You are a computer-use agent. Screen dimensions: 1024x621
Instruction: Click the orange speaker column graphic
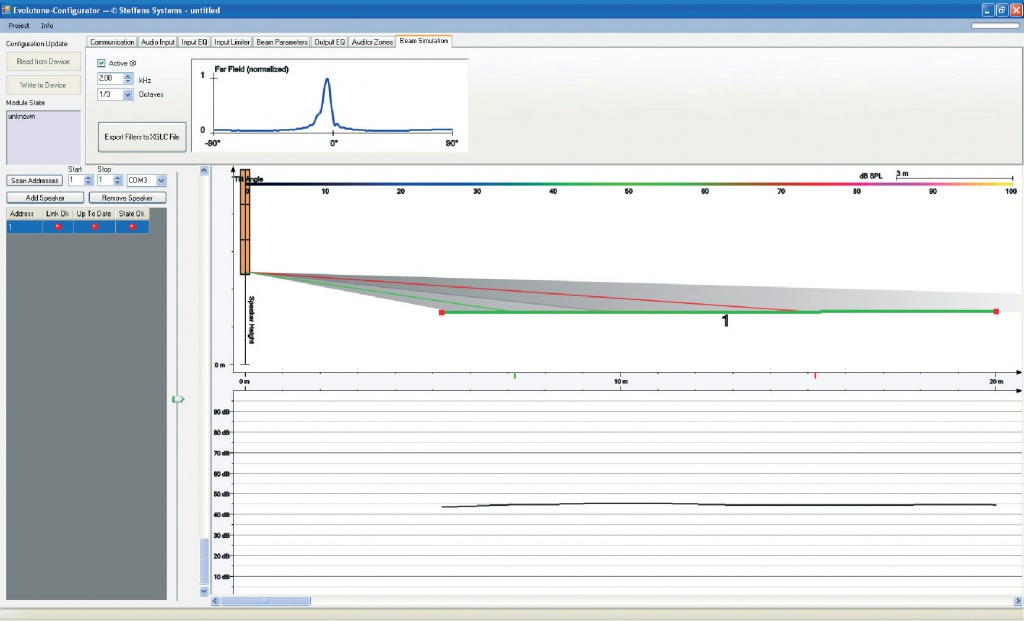point(244,222)
